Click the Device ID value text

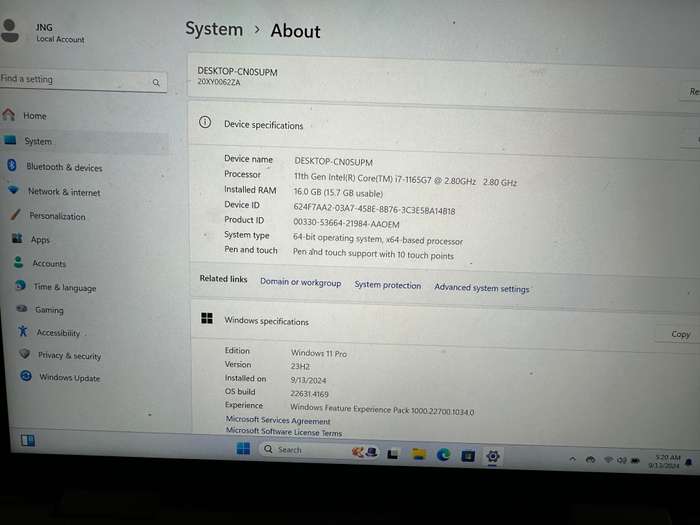click(374, 208)
